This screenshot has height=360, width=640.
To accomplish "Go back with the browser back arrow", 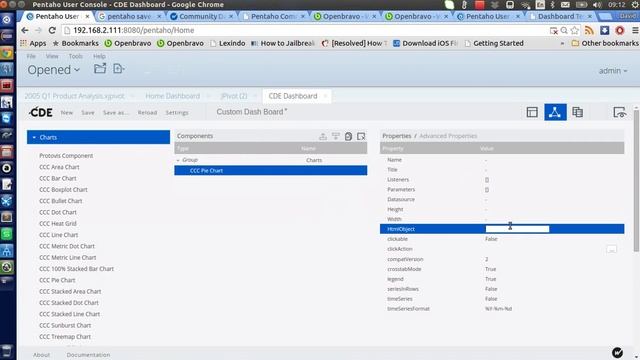I will point(24,30).
